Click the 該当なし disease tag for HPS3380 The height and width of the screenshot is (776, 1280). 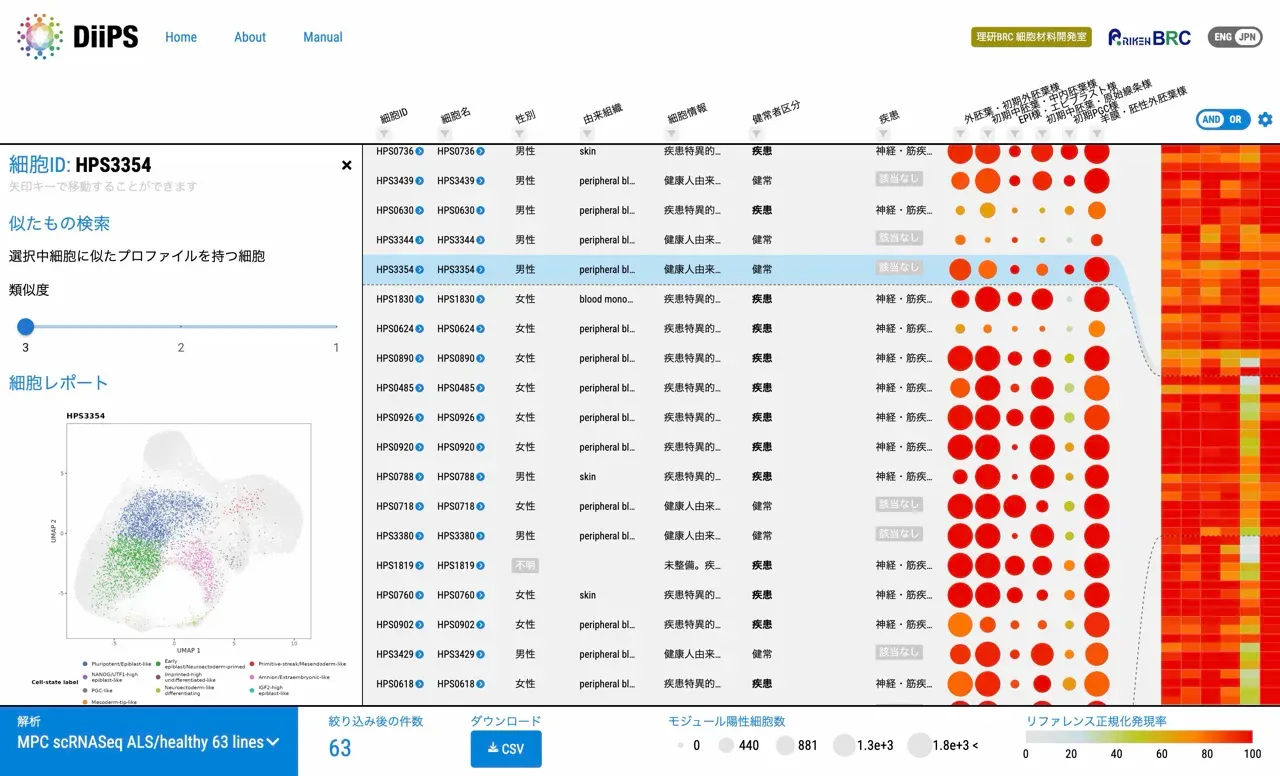[x=899, y=536]
